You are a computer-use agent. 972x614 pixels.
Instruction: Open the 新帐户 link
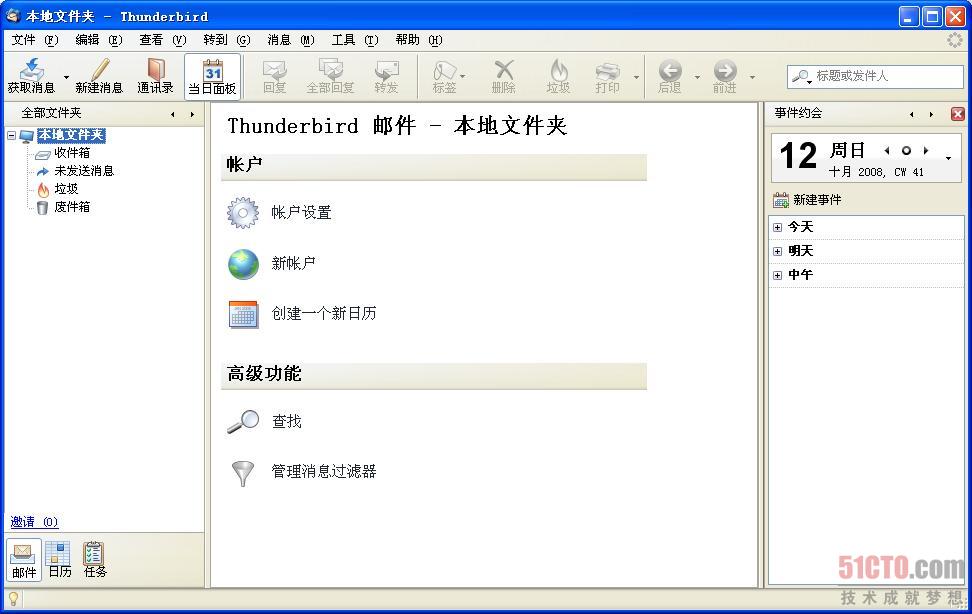(x=293, y=264)
